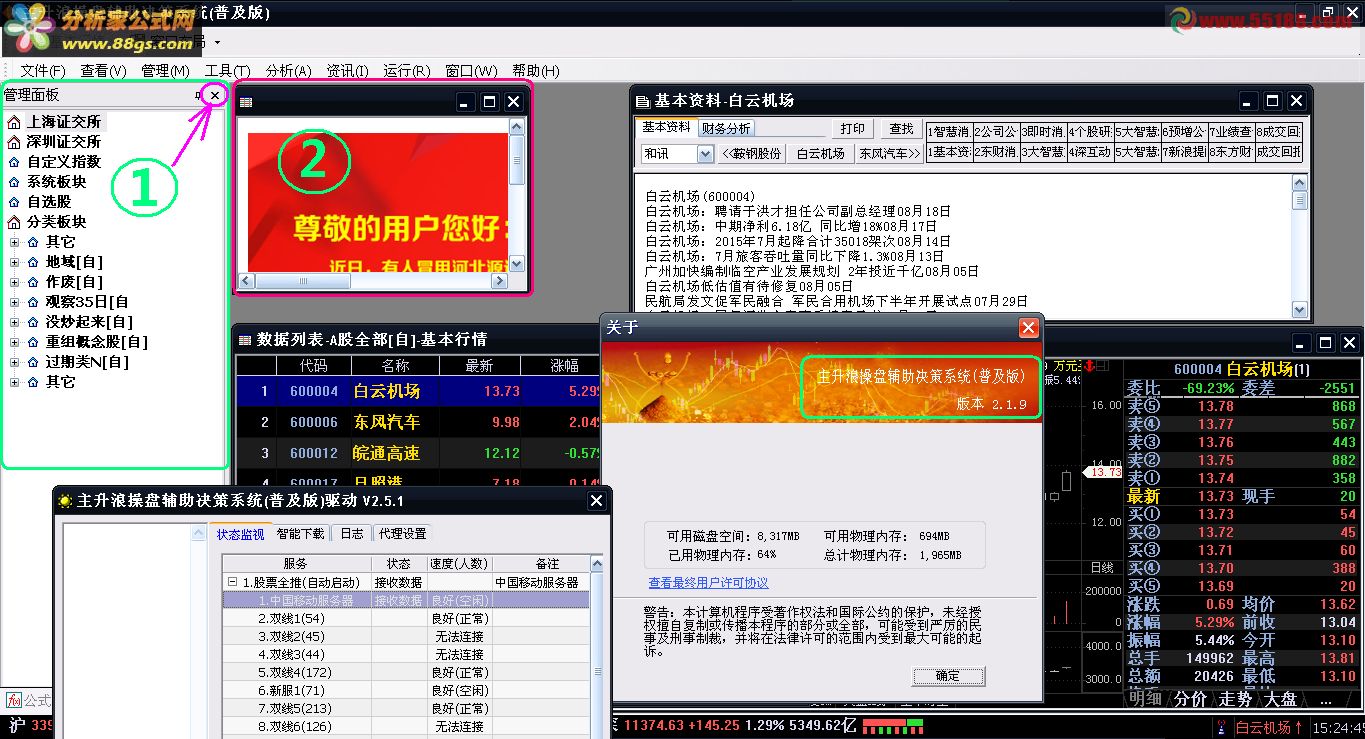This screenshot has height=739, width=1365.
Task: Select 分类板块 category node
Action: pyautogui.click(x=57, y=222)
